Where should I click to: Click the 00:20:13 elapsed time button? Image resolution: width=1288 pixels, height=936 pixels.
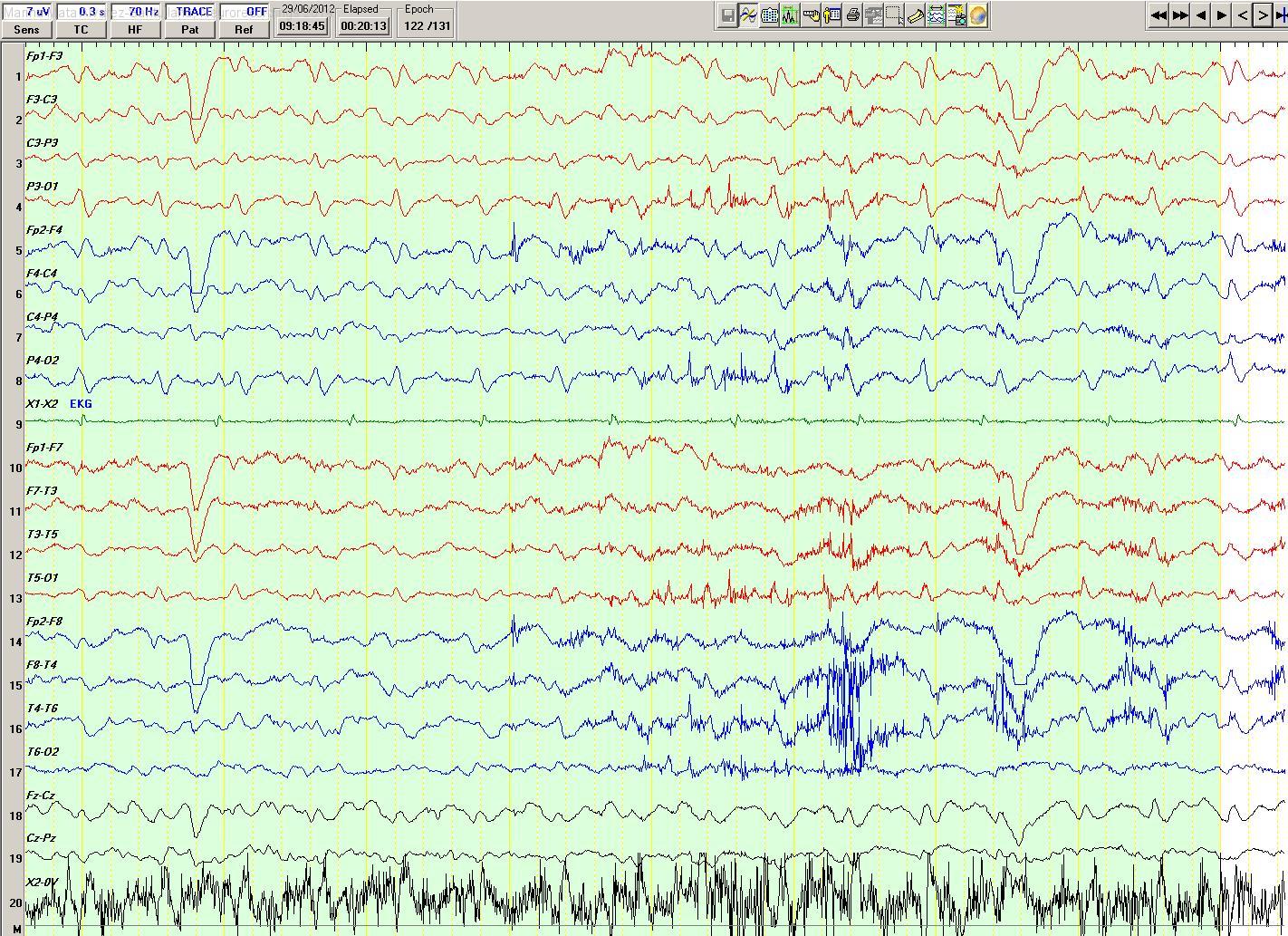pos(364,26)
